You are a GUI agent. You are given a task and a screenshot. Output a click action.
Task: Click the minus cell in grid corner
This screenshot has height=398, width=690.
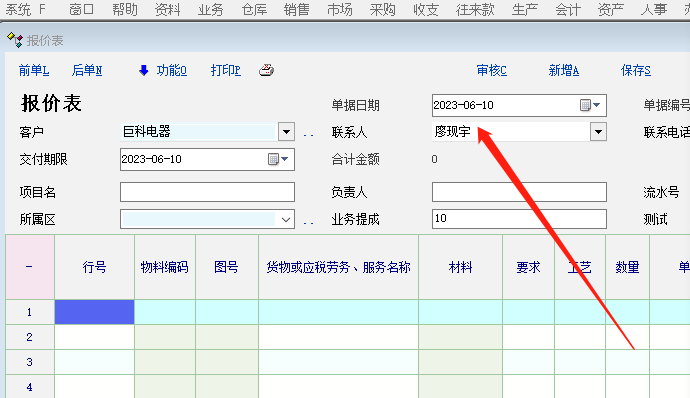29,267
